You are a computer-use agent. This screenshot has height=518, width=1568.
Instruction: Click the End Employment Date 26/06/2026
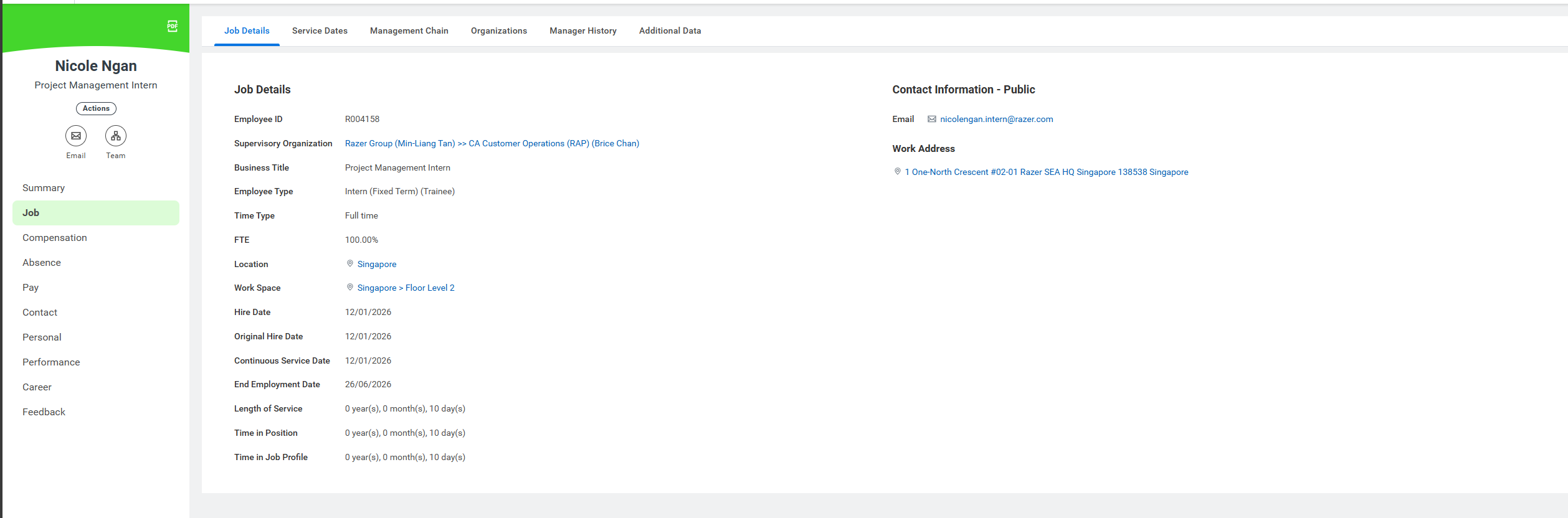368,384
